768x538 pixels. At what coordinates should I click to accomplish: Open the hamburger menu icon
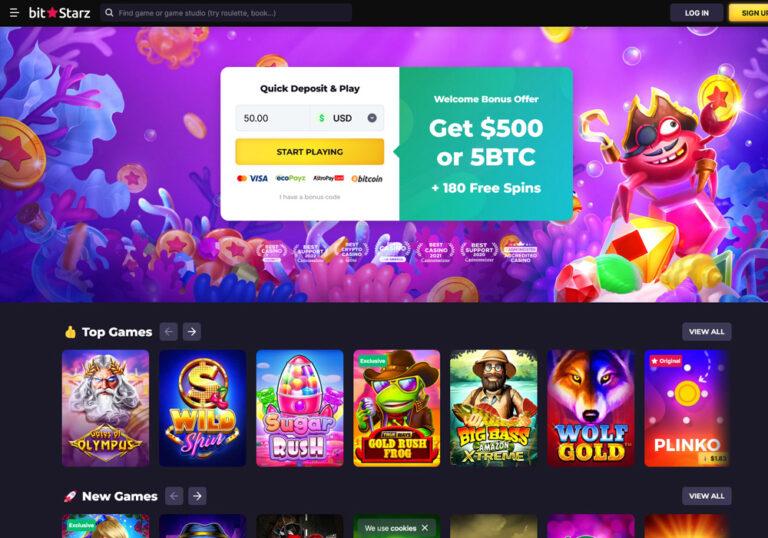(14, 13)
